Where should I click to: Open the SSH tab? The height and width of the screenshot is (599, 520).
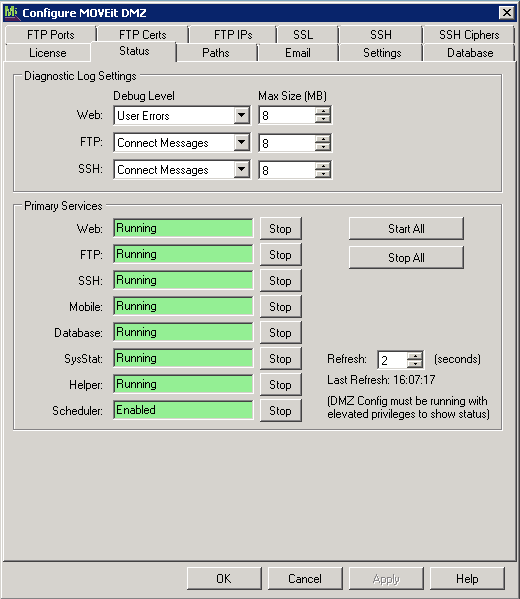tap(381, 35)
